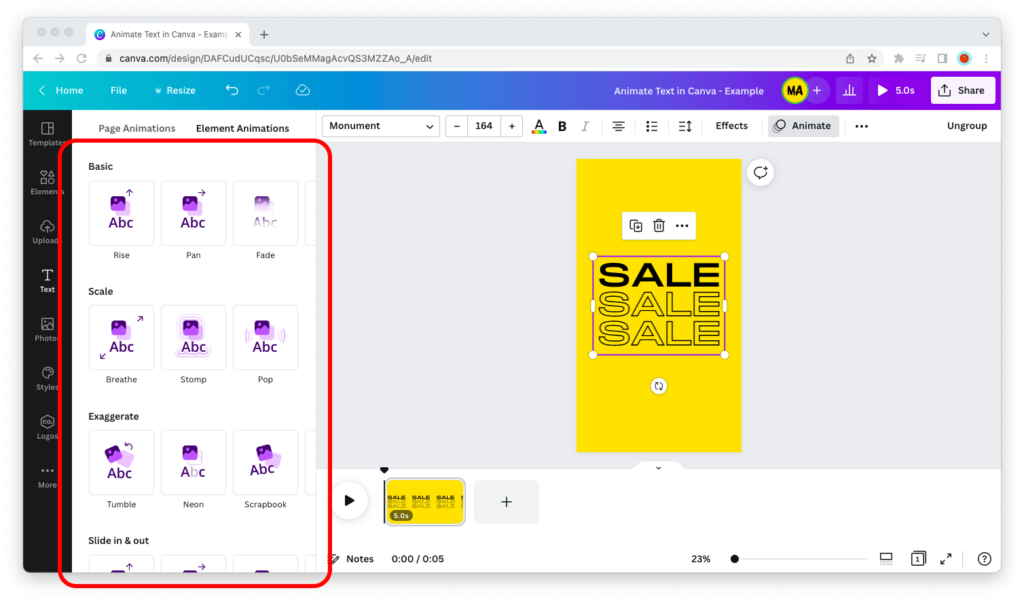Add a comment on the page

click(x=761, y=173)
